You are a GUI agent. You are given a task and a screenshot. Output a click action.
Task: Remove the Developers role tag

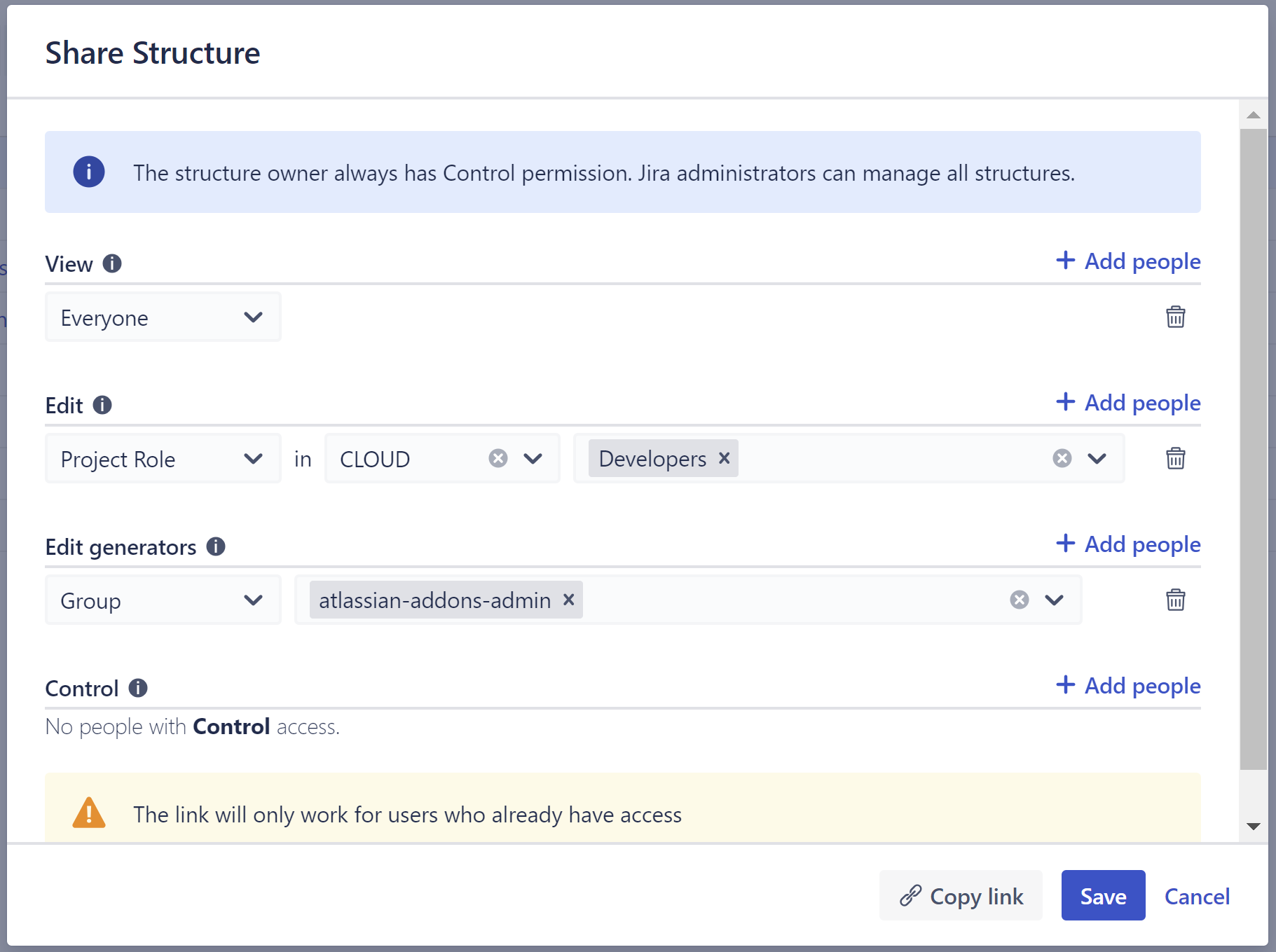click(724, 458)
